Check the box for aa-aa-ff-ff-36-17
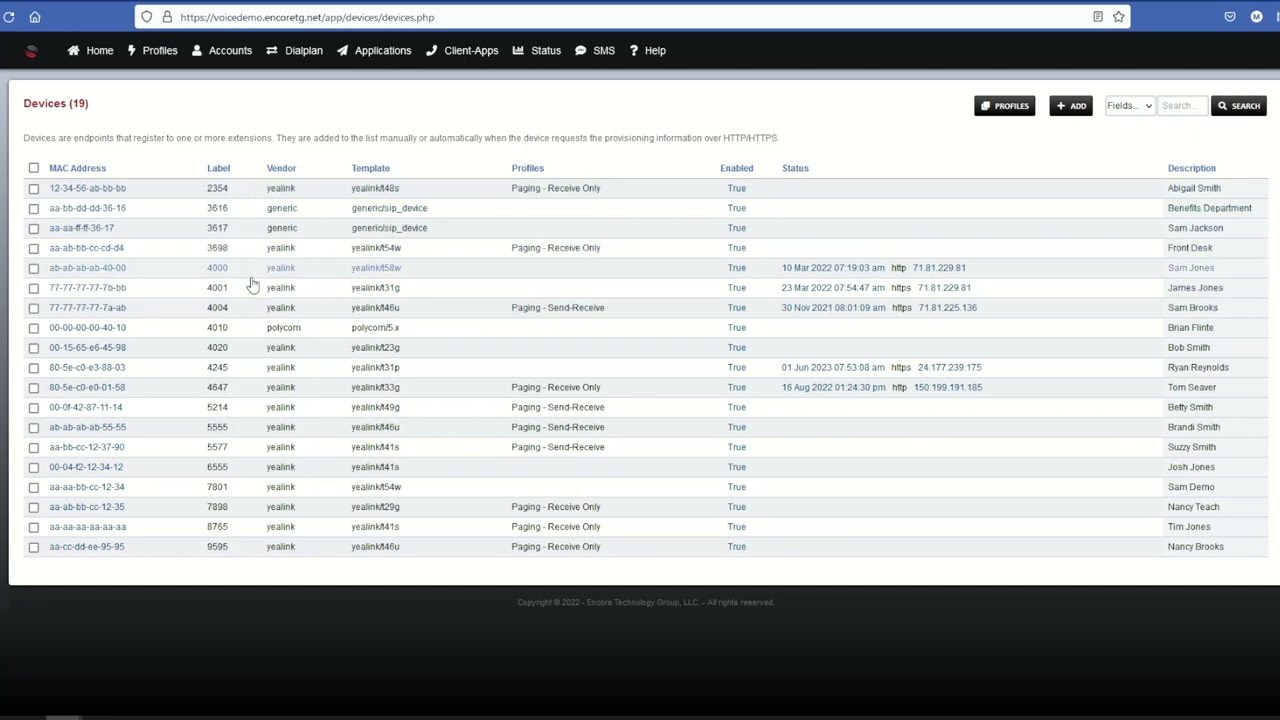 click(34, 228)
